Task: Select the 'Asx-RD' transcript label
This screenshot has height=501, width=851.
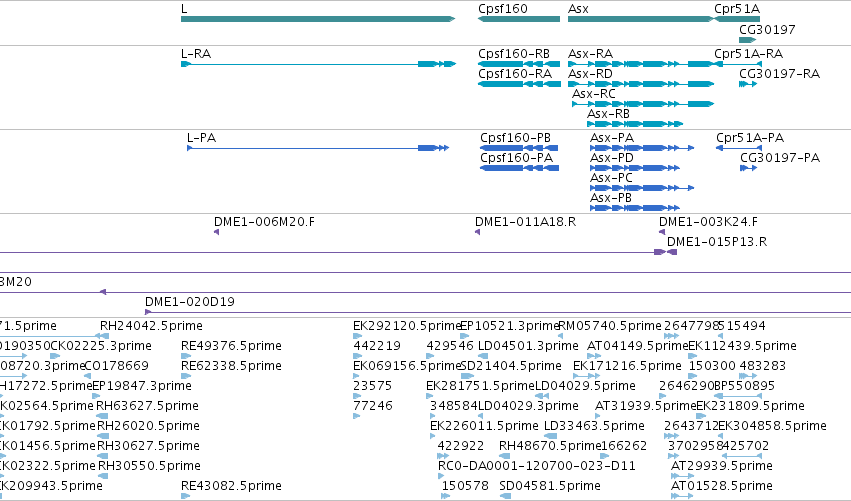Action: (590, 74)
